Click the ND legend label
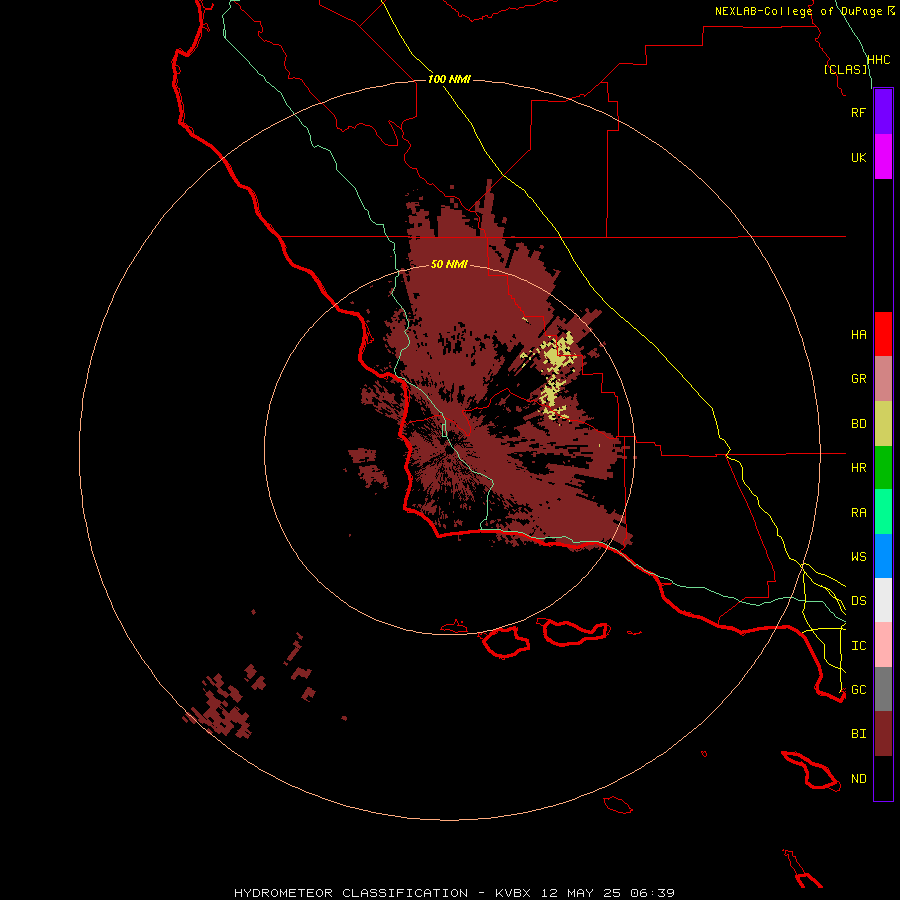 click(858, 779)
